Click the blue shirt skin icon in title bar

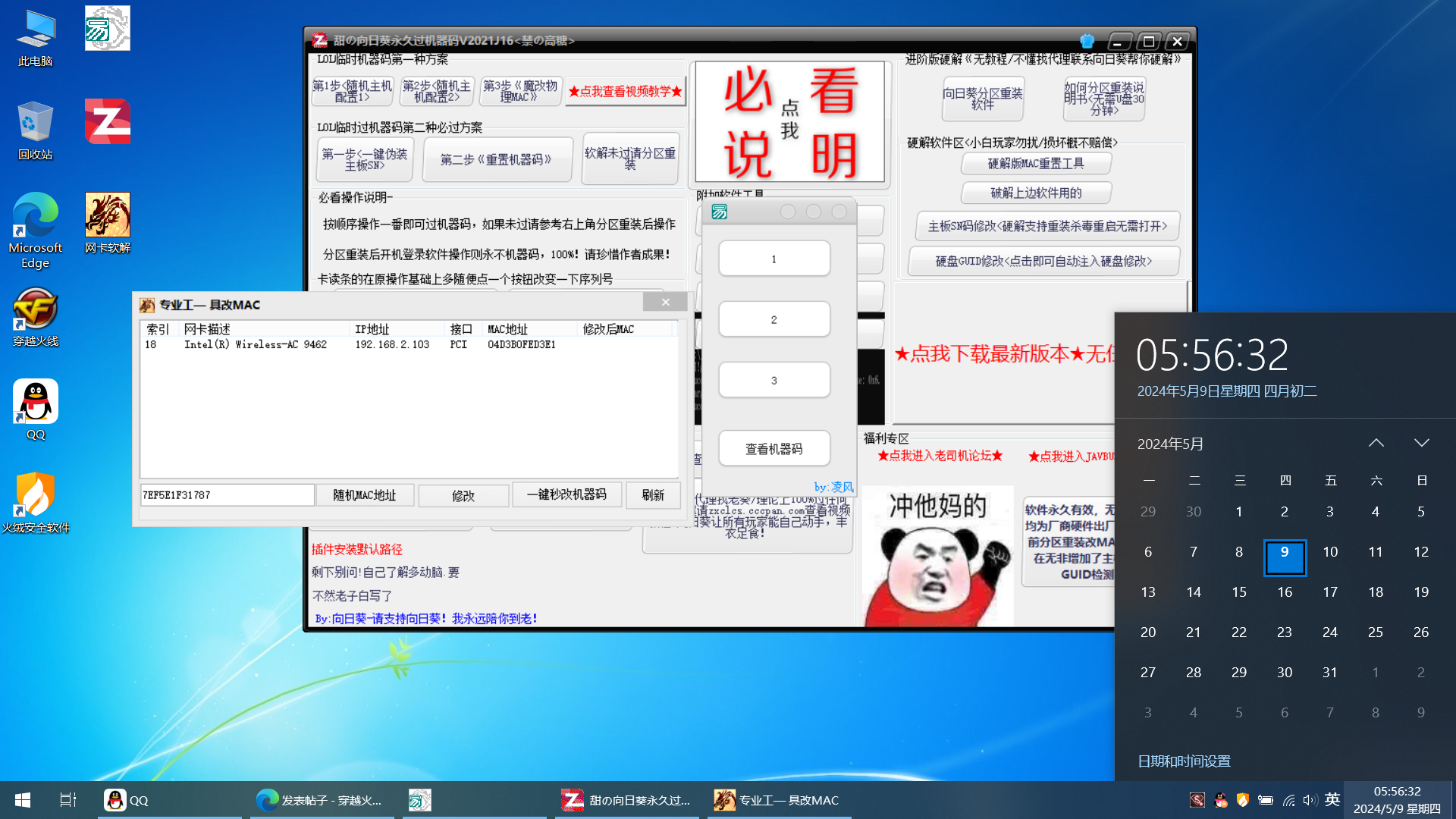click(1087, 41)
